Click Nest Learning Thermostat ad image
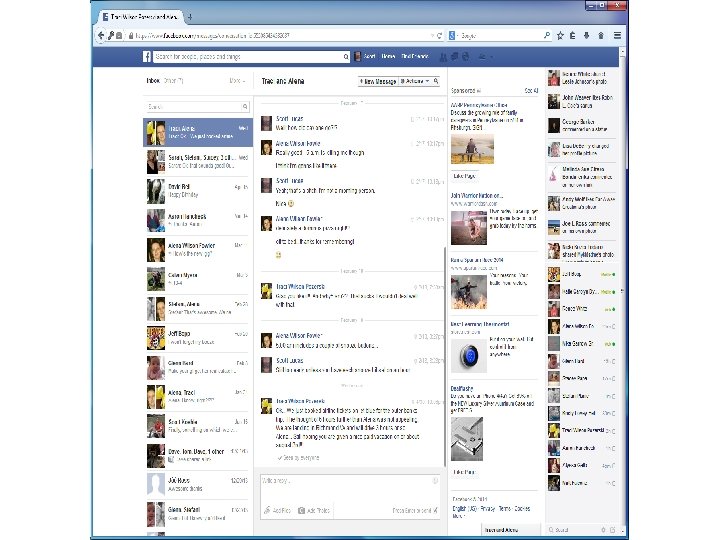Screen dimensions: 720x540 (x=469, y=355)
